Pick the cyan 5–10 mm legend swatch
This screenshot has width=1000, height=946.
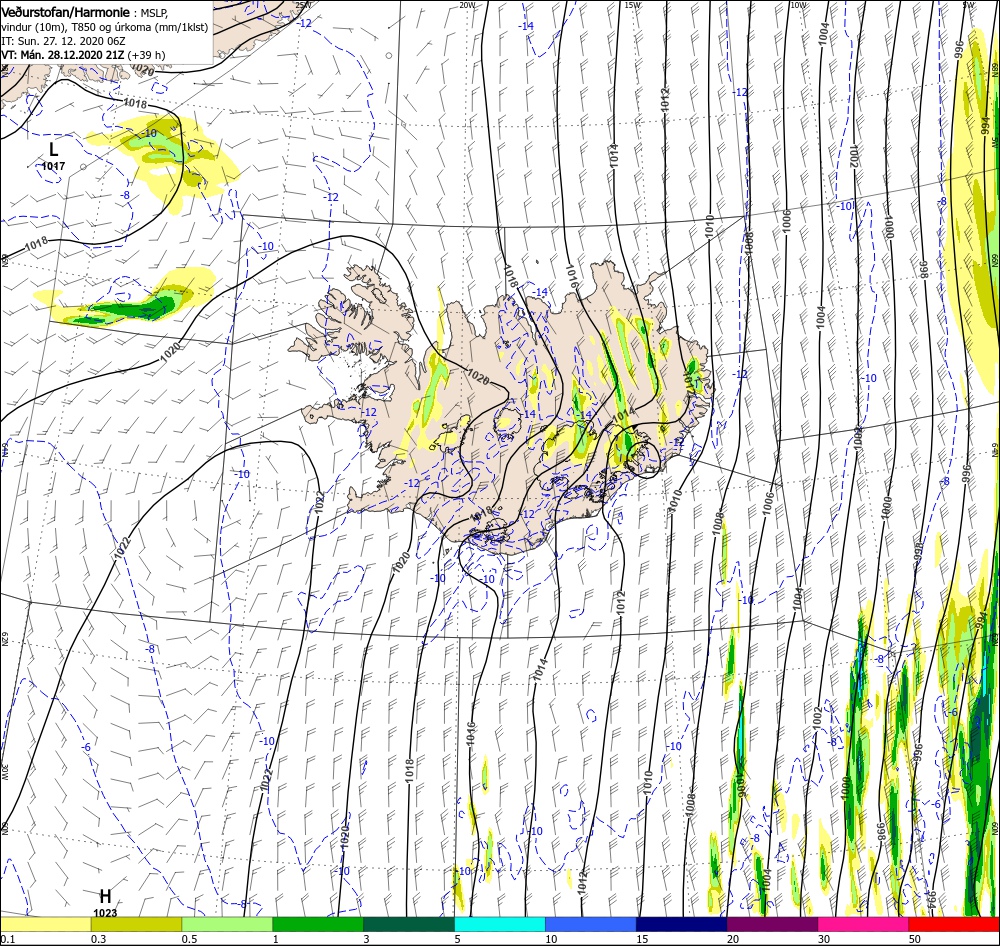500,924
